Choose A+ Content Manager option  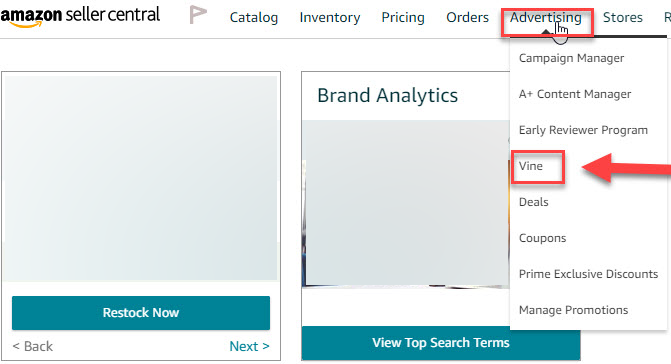click(575, 94)
